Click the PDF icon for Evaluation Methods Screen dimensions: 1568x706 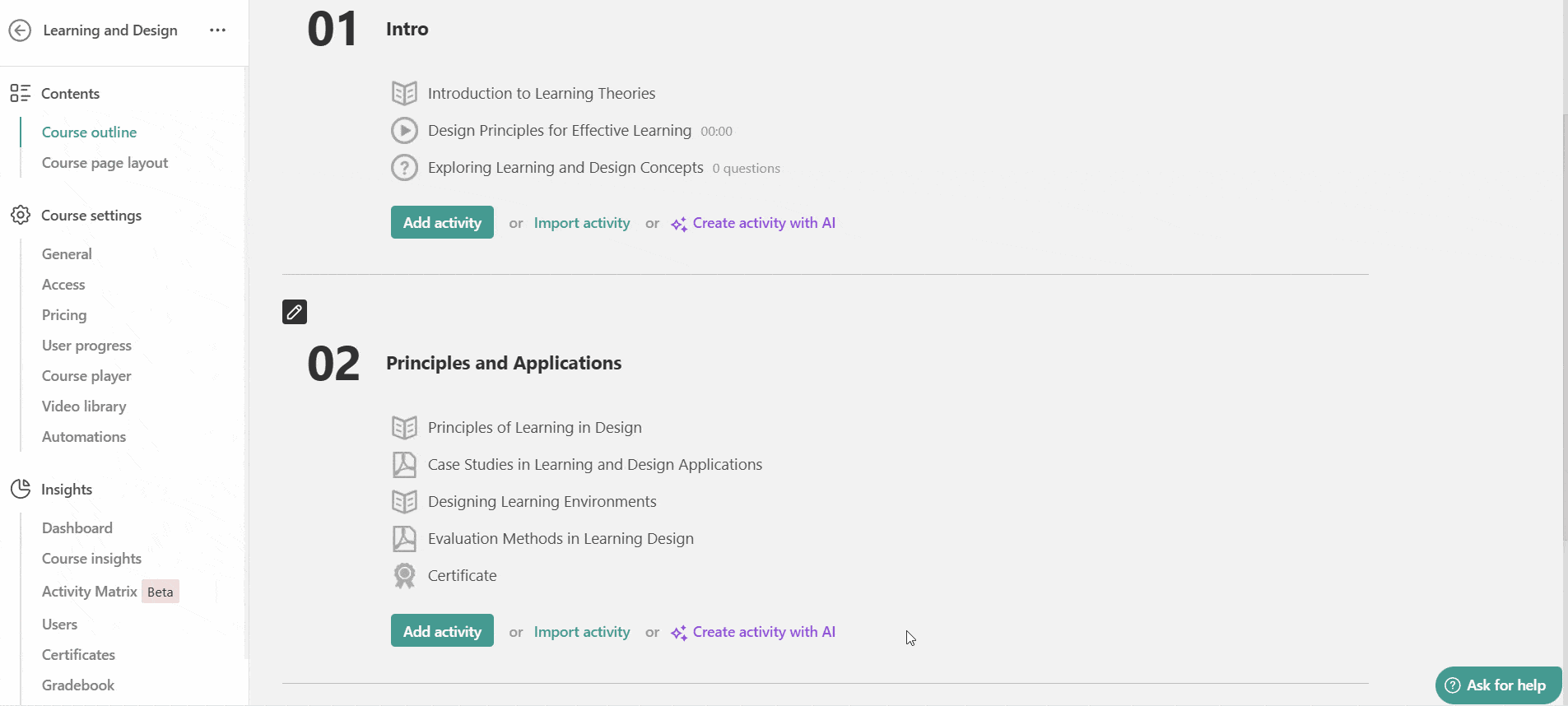(404, 539)
